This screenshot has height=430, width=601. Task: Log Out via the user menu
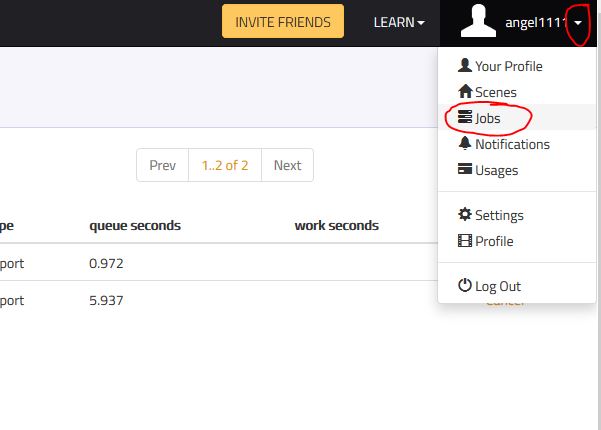click(x=516, y=286)
